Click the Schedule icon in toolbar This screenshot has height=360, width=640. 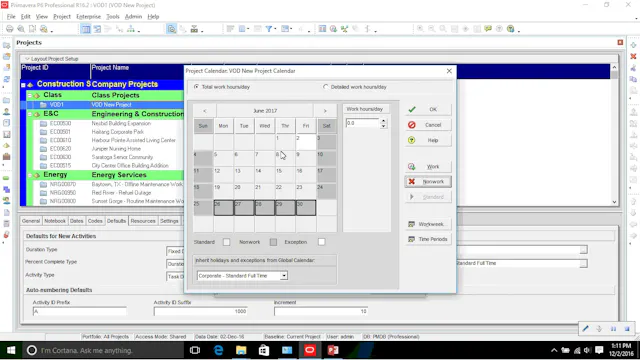tap(333, 29)
